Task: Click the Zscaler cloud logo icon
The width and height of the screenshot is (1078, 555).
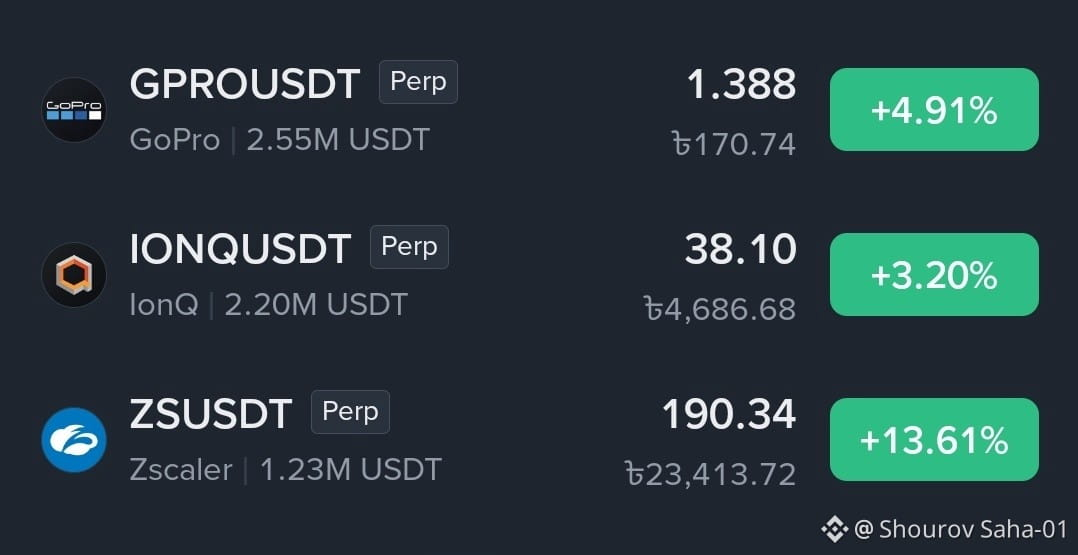Action: coord(74,440)
